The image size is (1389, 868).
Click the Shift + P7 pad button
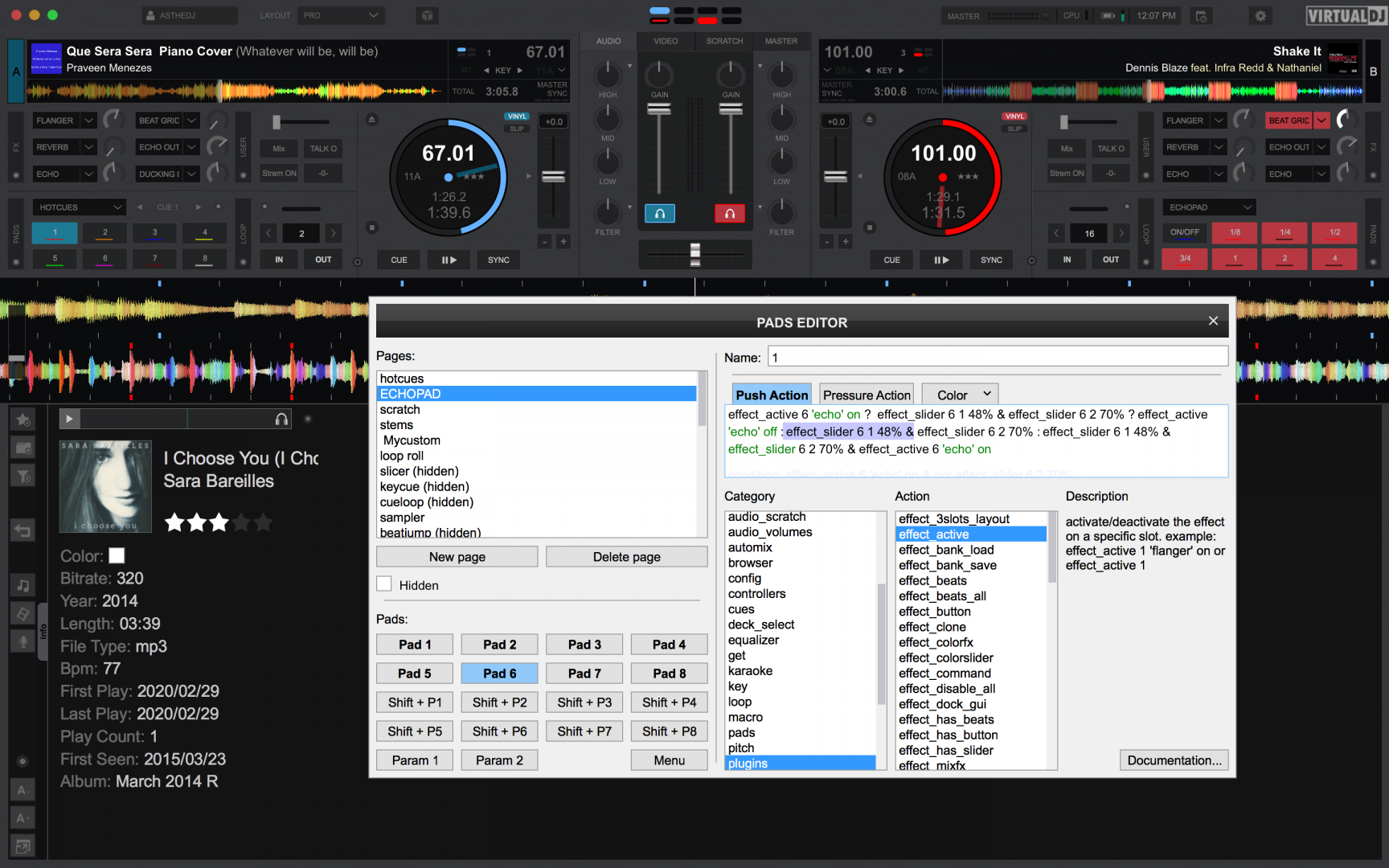pos(584,731)
